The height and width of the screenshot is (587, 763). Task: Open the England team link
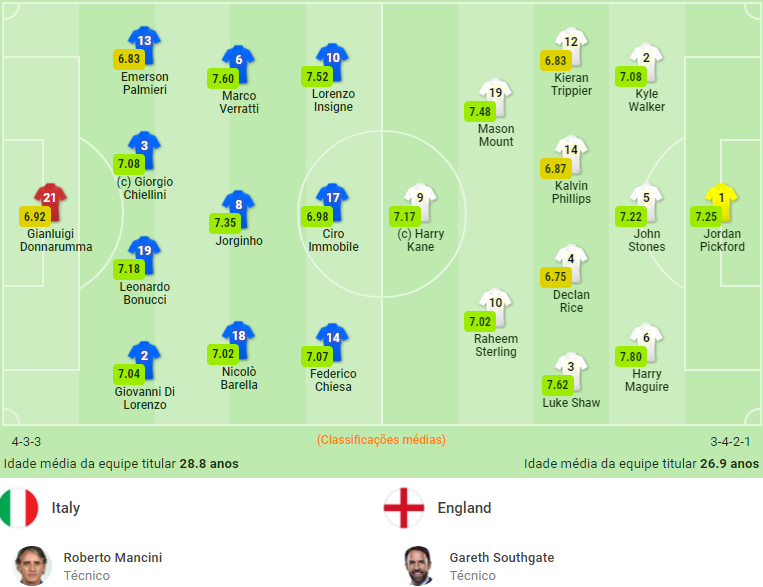coord(464,508)
